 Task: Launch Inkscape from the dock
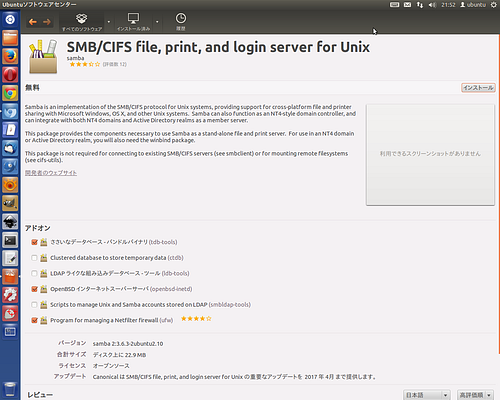[10, 221]
